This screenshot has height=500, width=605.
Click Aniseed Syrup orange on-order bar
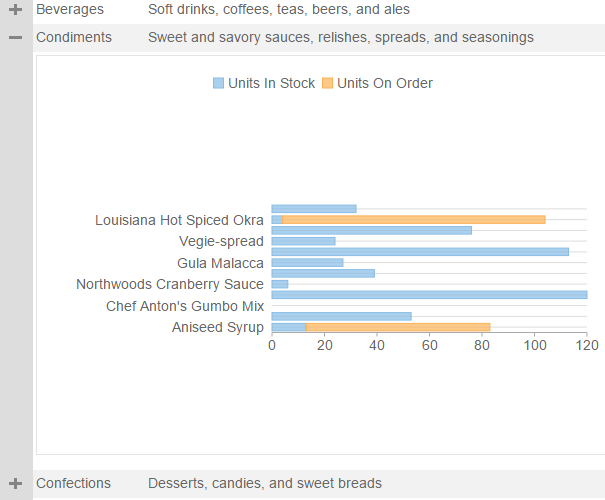[x=398, y=327]
